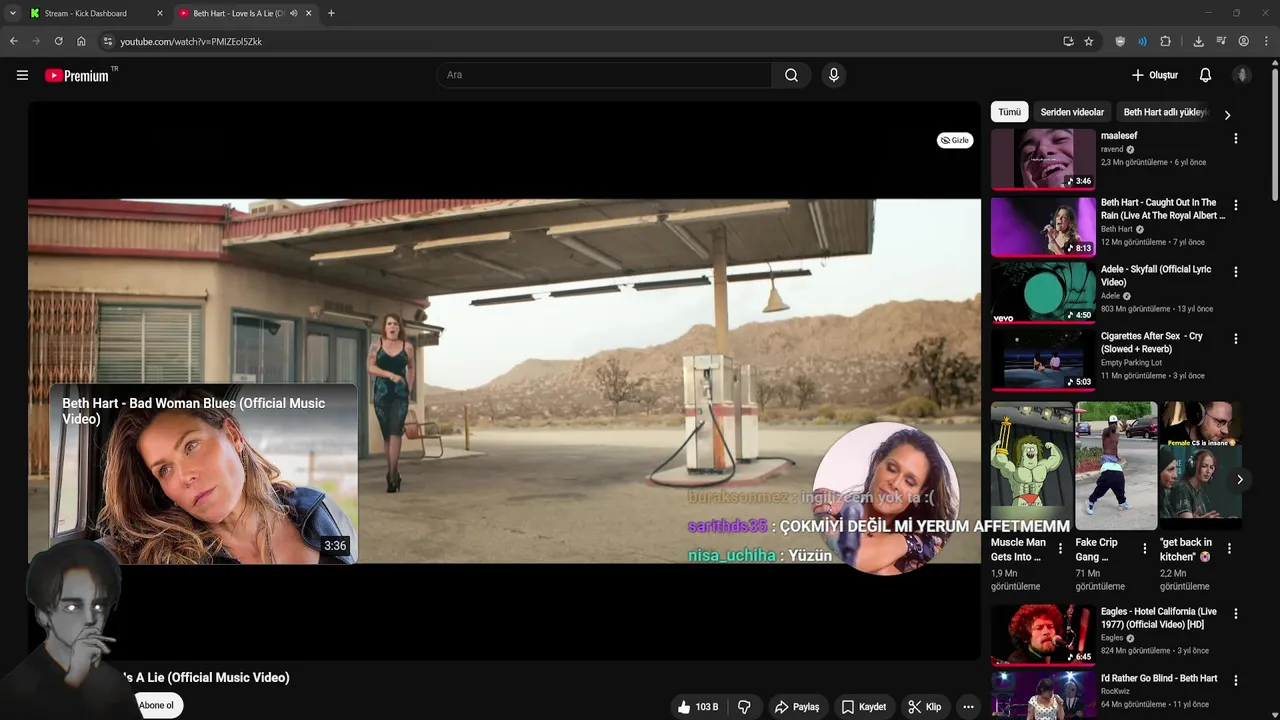The height and width of the screenshot is (720, 1280).
Task: Open more actions ellipsis below video
Action: (x=967, y=707)
